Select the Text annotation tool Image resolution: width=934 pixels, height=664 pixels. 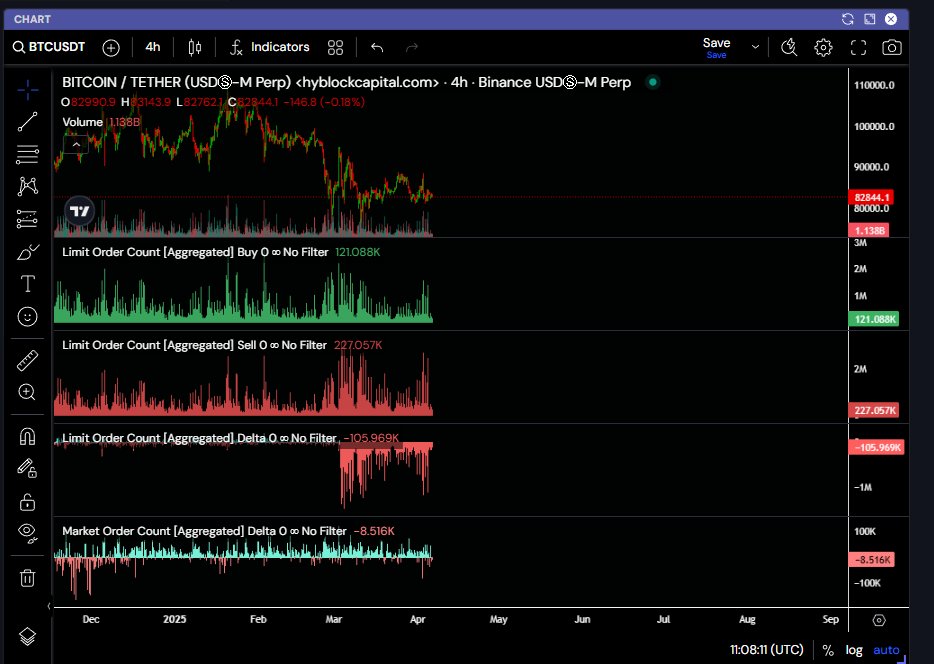click(27, 283)
